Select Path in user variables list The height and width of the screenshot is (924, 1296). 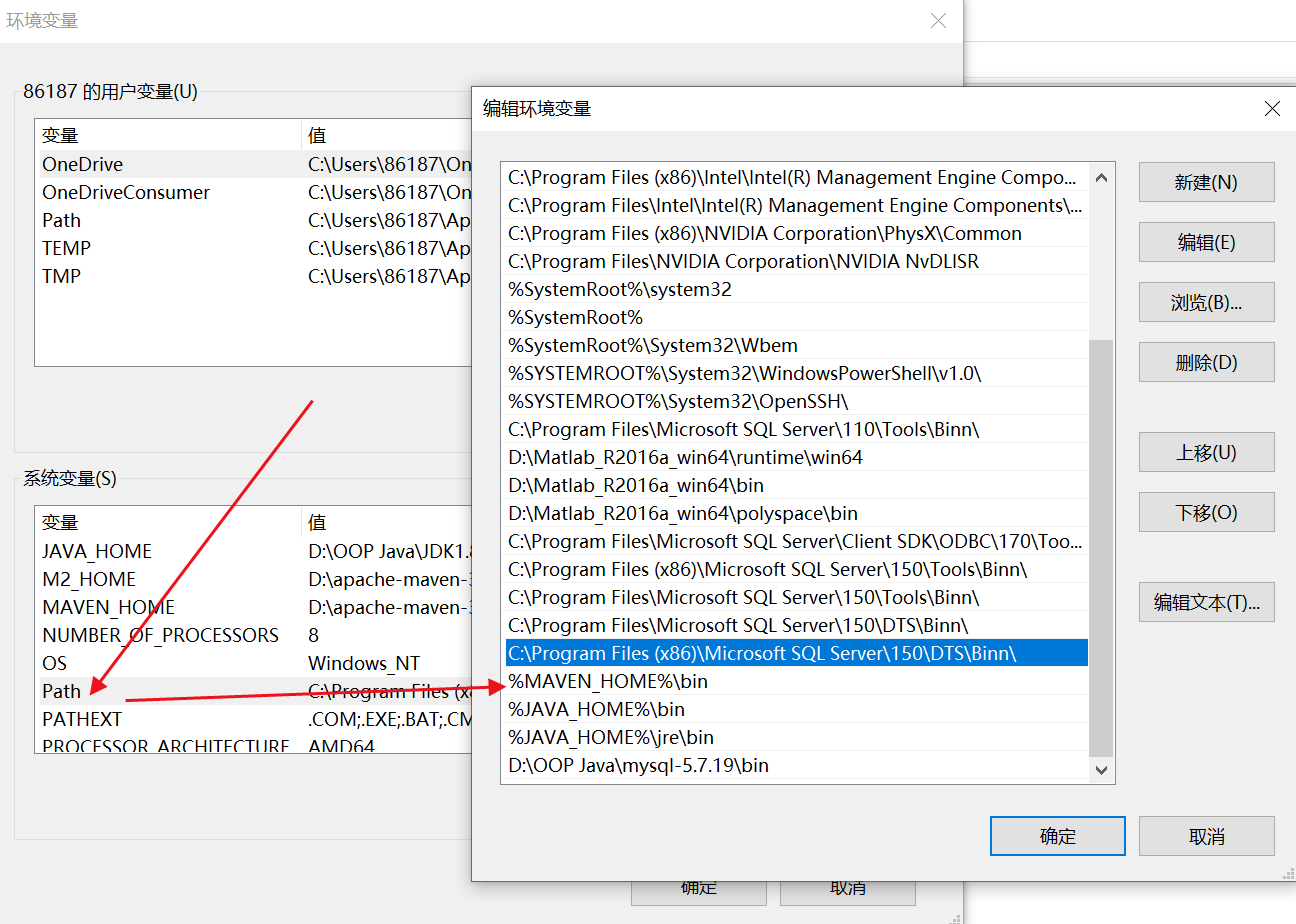254,220
